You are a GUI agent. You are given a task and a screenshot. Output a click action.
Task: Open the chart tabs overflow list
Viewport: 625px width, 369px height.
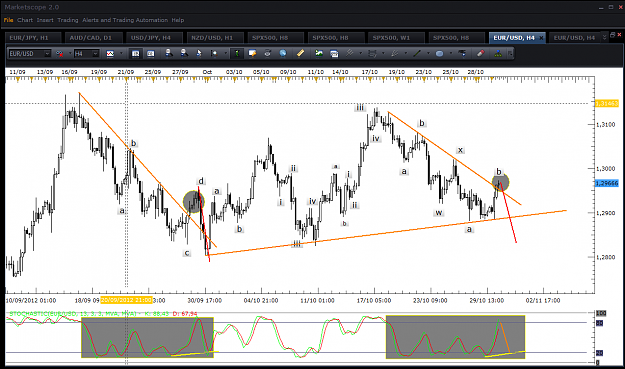(604, 37)
